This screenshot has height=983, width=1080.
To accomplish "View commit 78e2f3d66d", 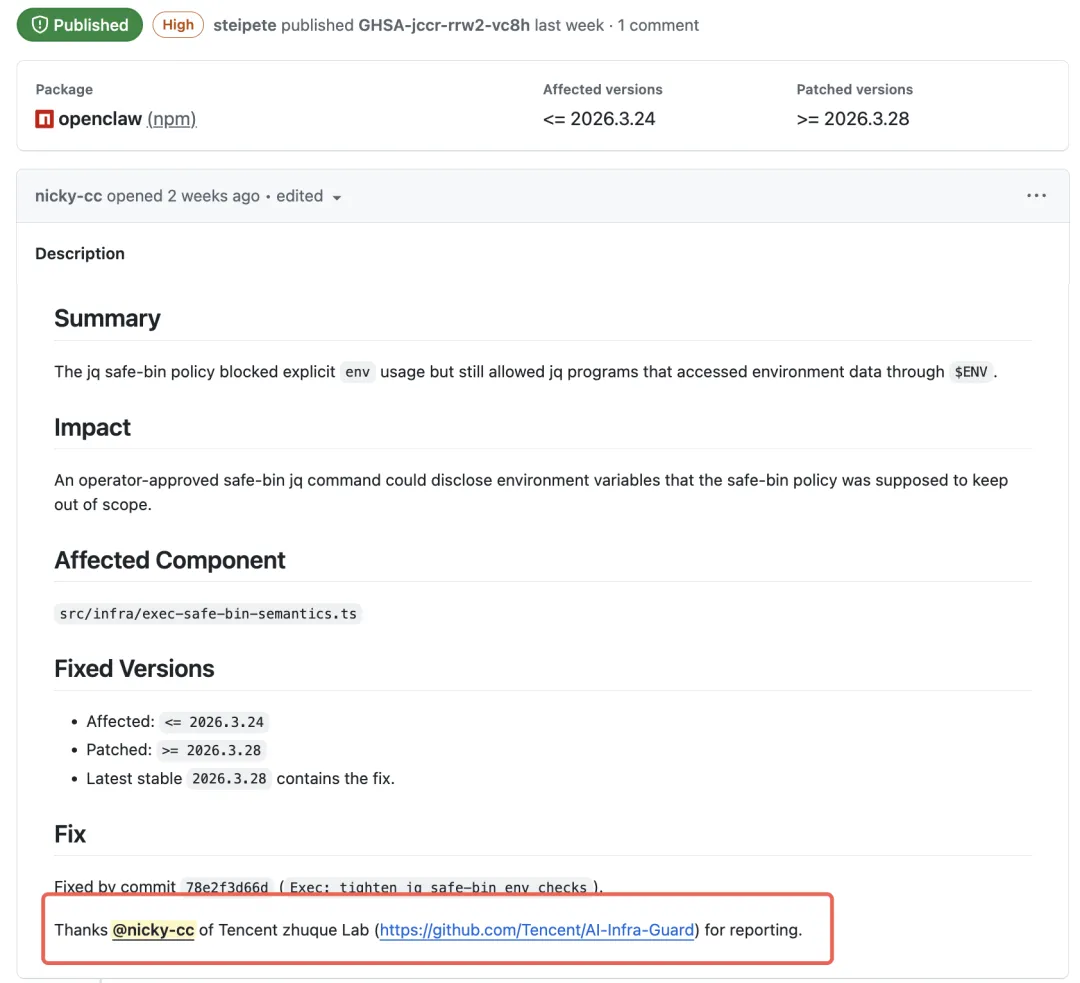I will pyautogui.click(x=226, y=887).
